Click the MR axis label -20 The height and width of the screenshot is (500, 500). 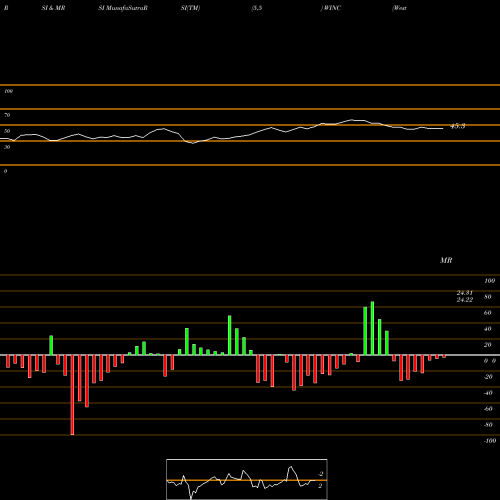pyautogui.click(x=488, y=377)
